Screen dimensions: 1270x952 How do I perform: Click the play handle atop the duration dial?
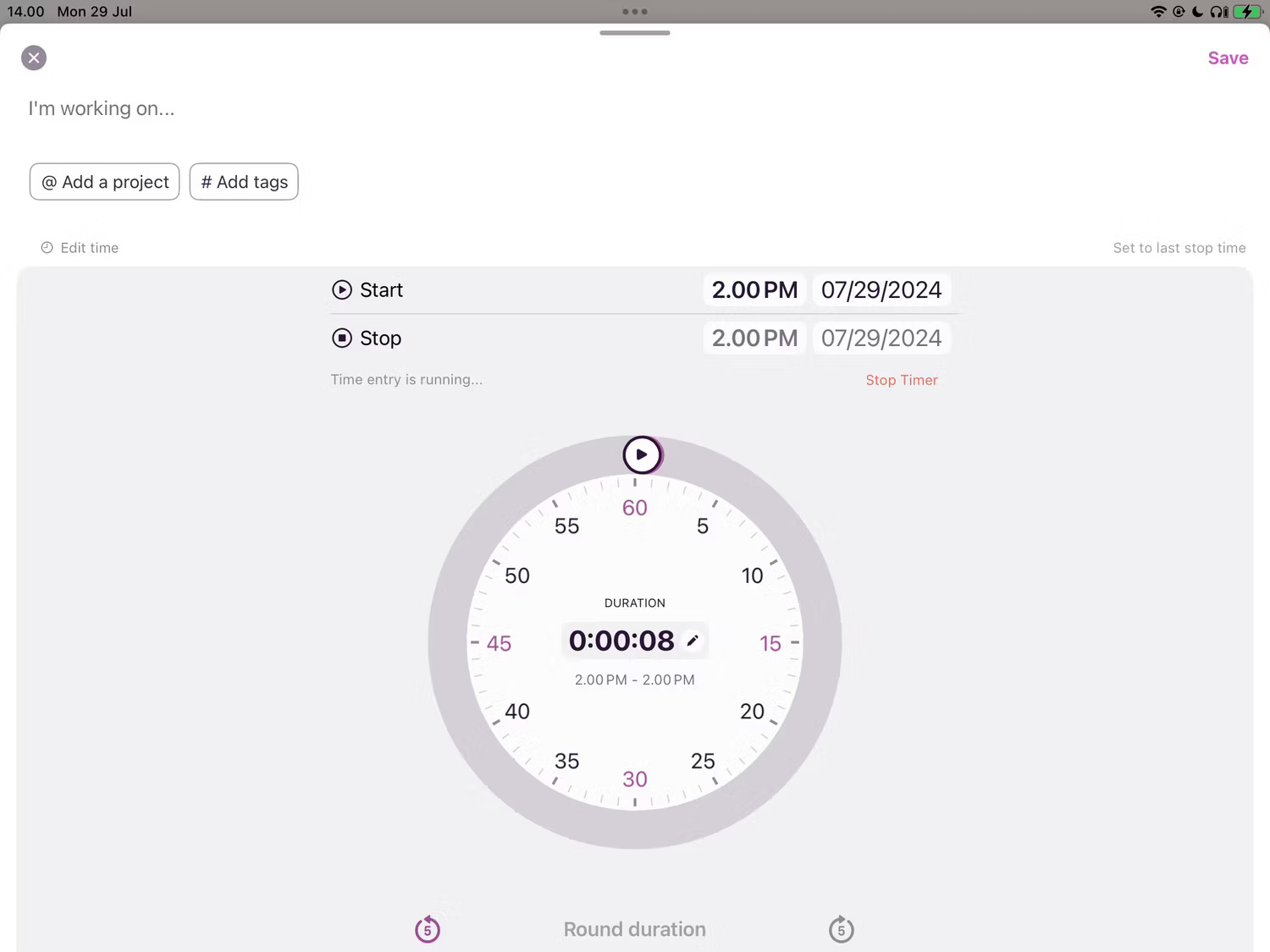[642, 454]
